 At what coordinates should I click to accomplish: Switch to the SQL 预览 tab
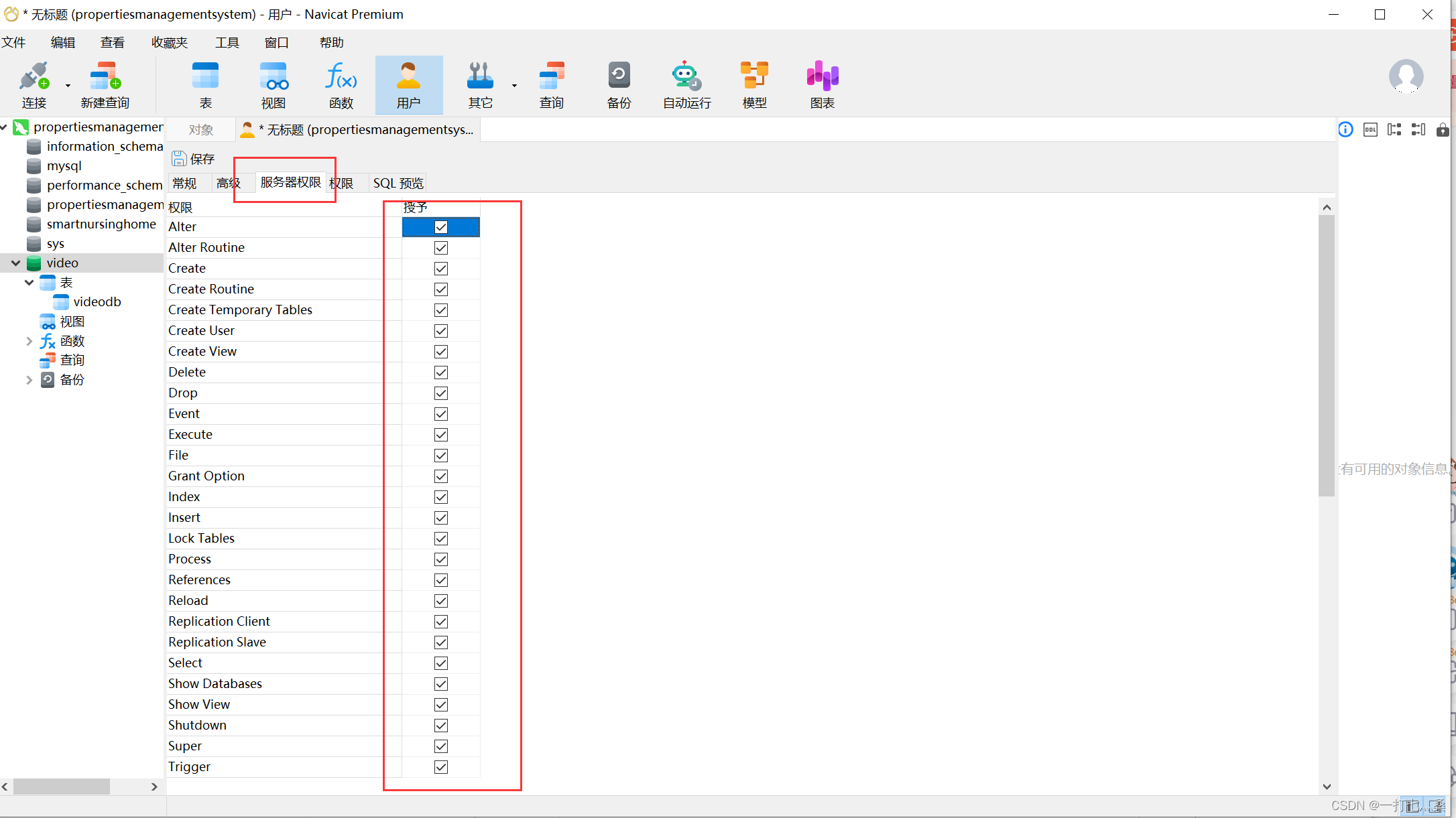click(398, 184)
